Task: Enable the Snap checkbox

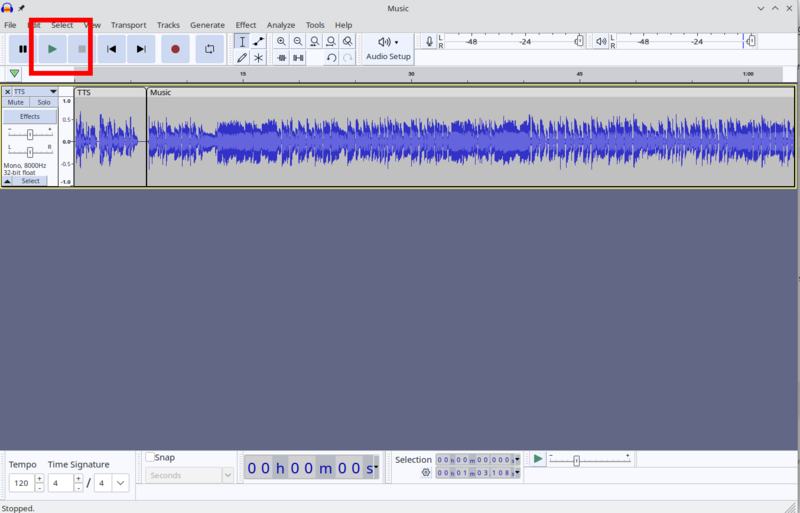Action: pyautogui.click(x=150, y=457)
